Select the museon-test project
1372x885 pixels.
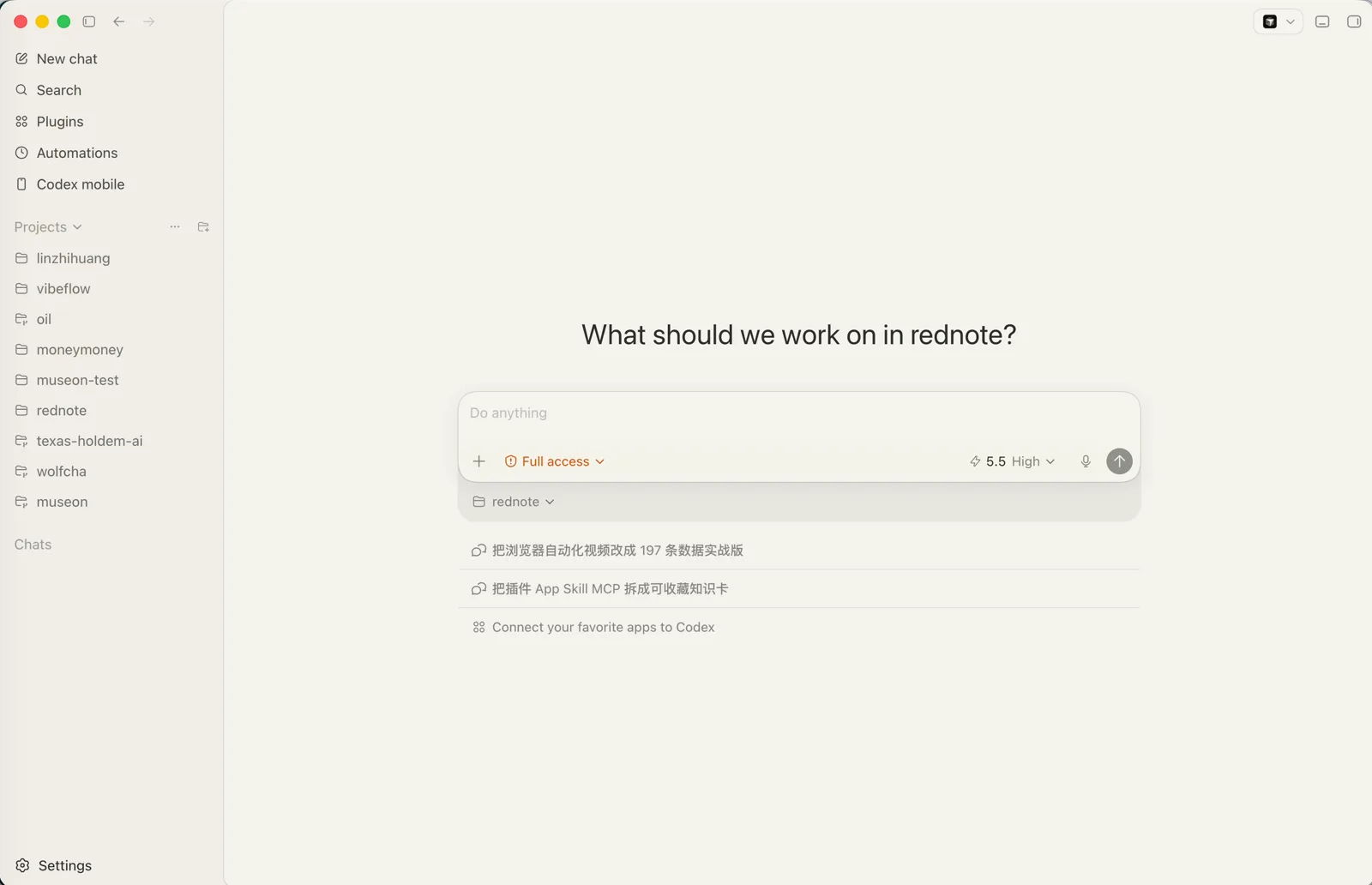coord(110,380)
